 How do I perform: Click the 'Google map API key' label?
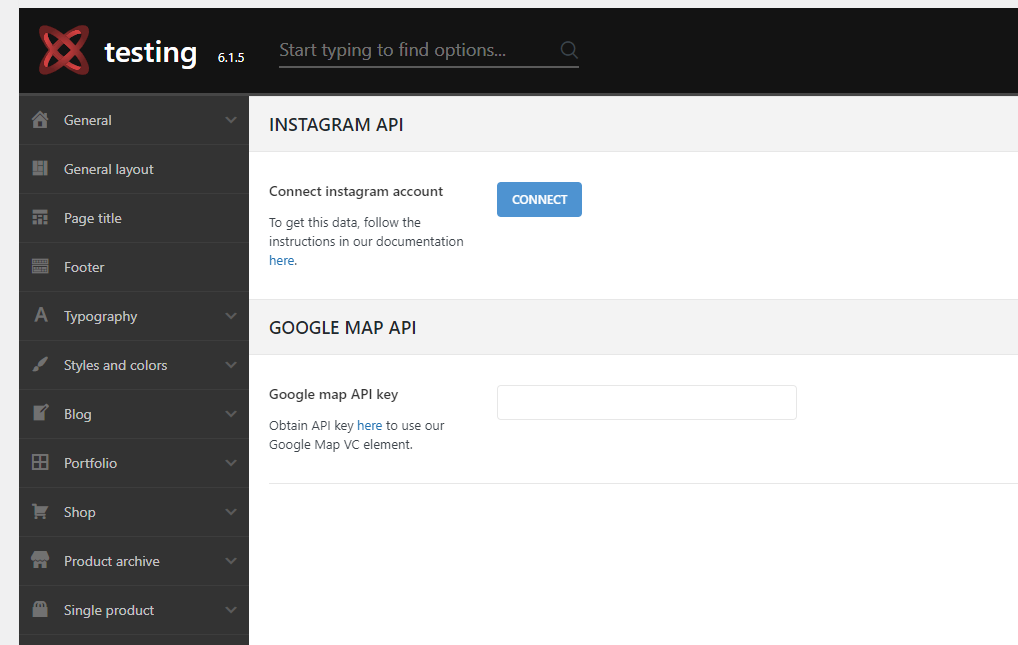334,394
